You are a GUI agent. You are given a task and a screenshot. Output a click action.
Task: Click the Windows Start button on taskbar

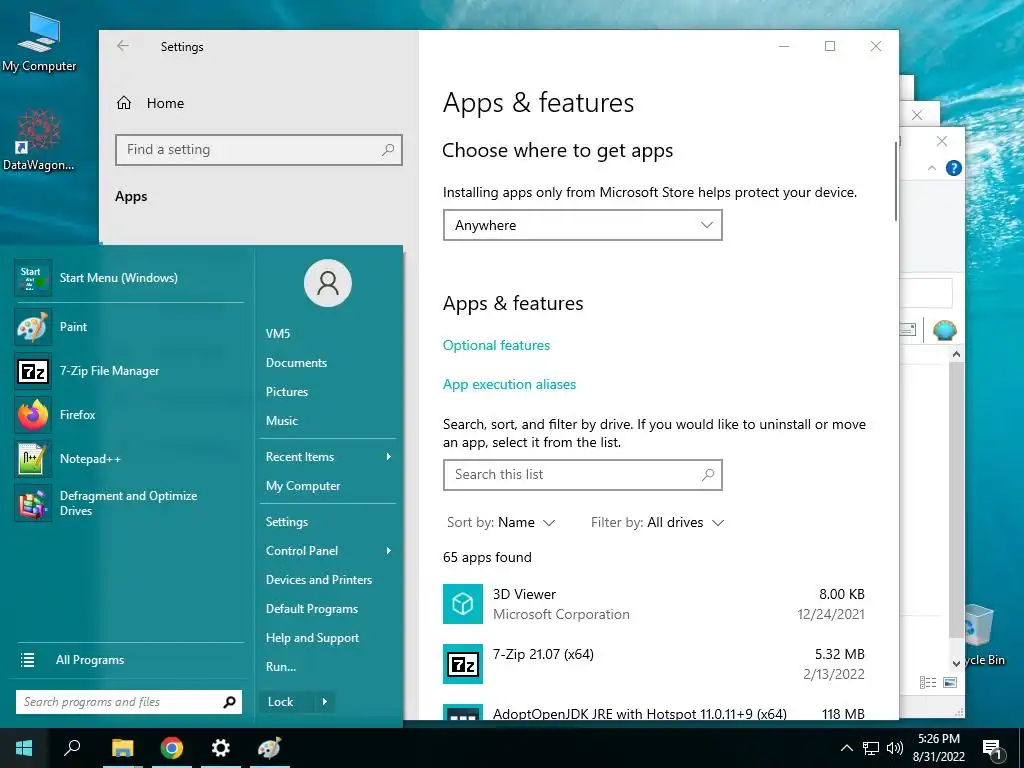click(x=24, y=748)
